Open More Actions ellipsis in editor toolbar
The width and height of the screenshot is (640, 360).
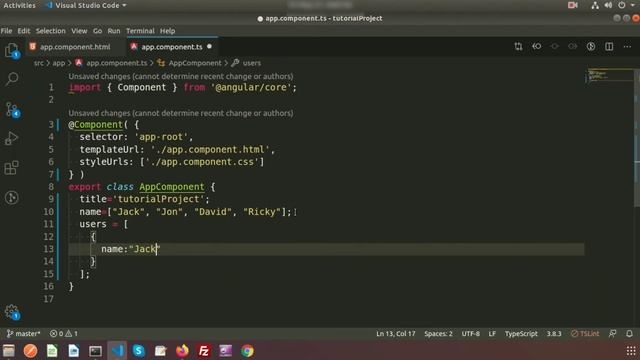coord(627,47)
